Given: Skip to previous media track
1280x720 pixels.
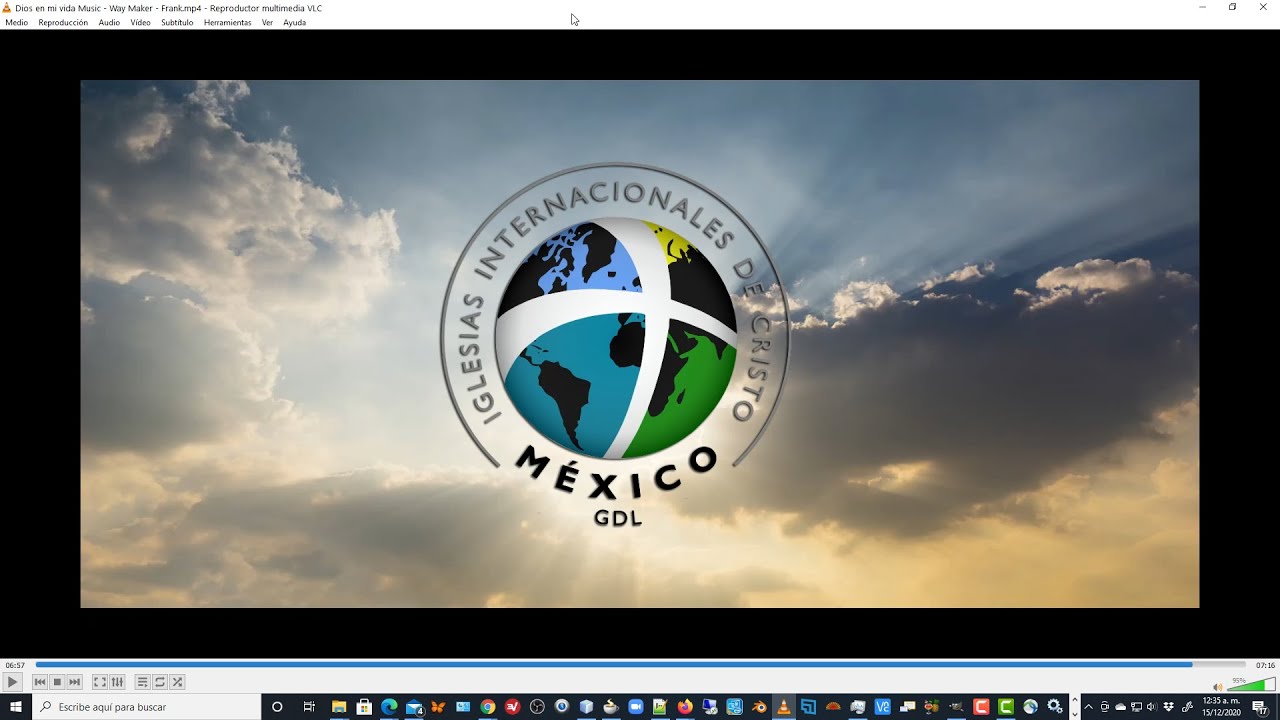Looking at the screenshot, I should [40, 682].
